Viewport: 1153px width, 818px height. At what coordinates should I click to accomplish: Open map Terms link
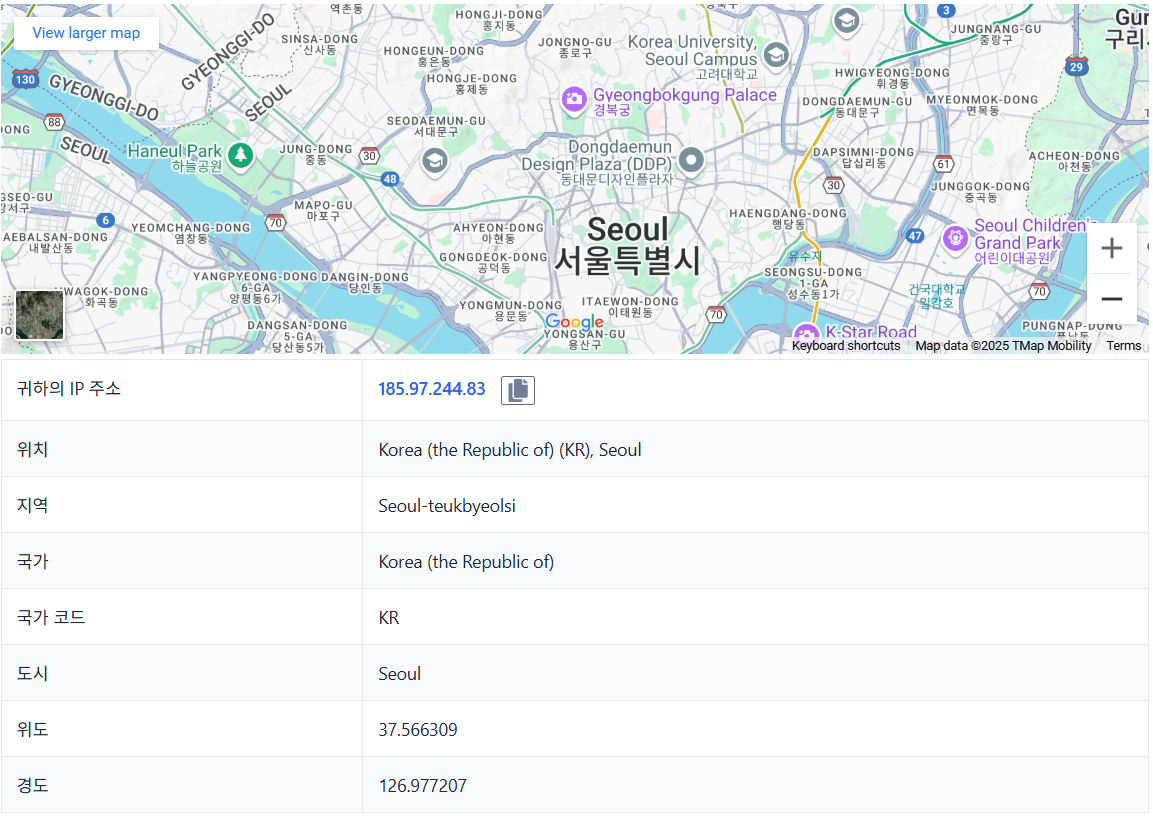[1124, 346]
